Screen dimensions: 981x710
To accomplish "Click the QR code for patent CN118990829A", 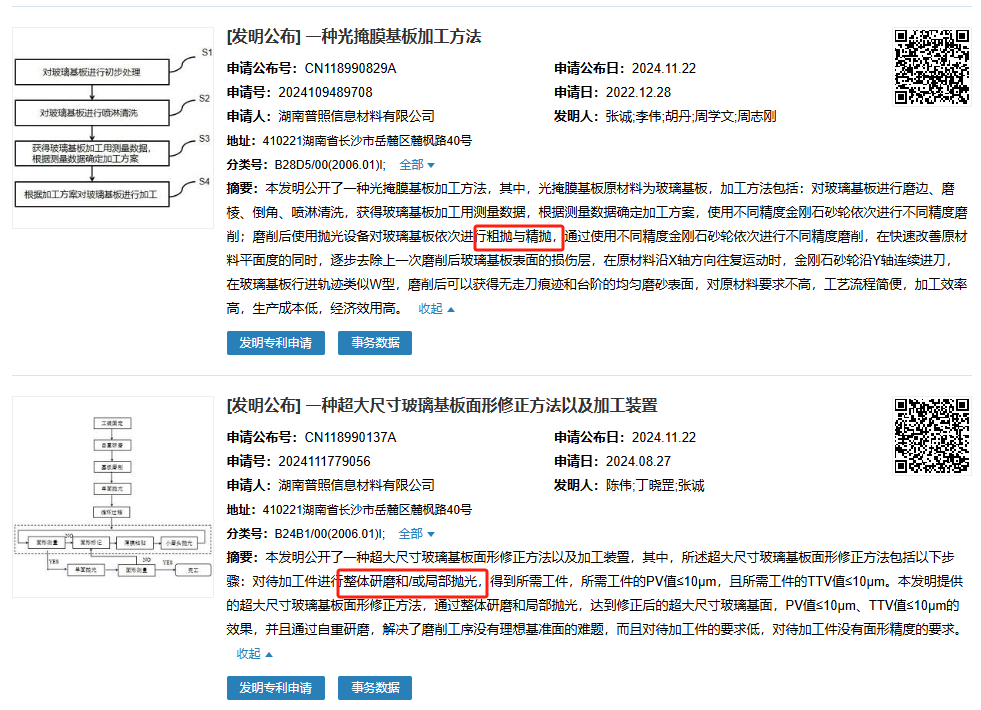I will tap(930, 67).
